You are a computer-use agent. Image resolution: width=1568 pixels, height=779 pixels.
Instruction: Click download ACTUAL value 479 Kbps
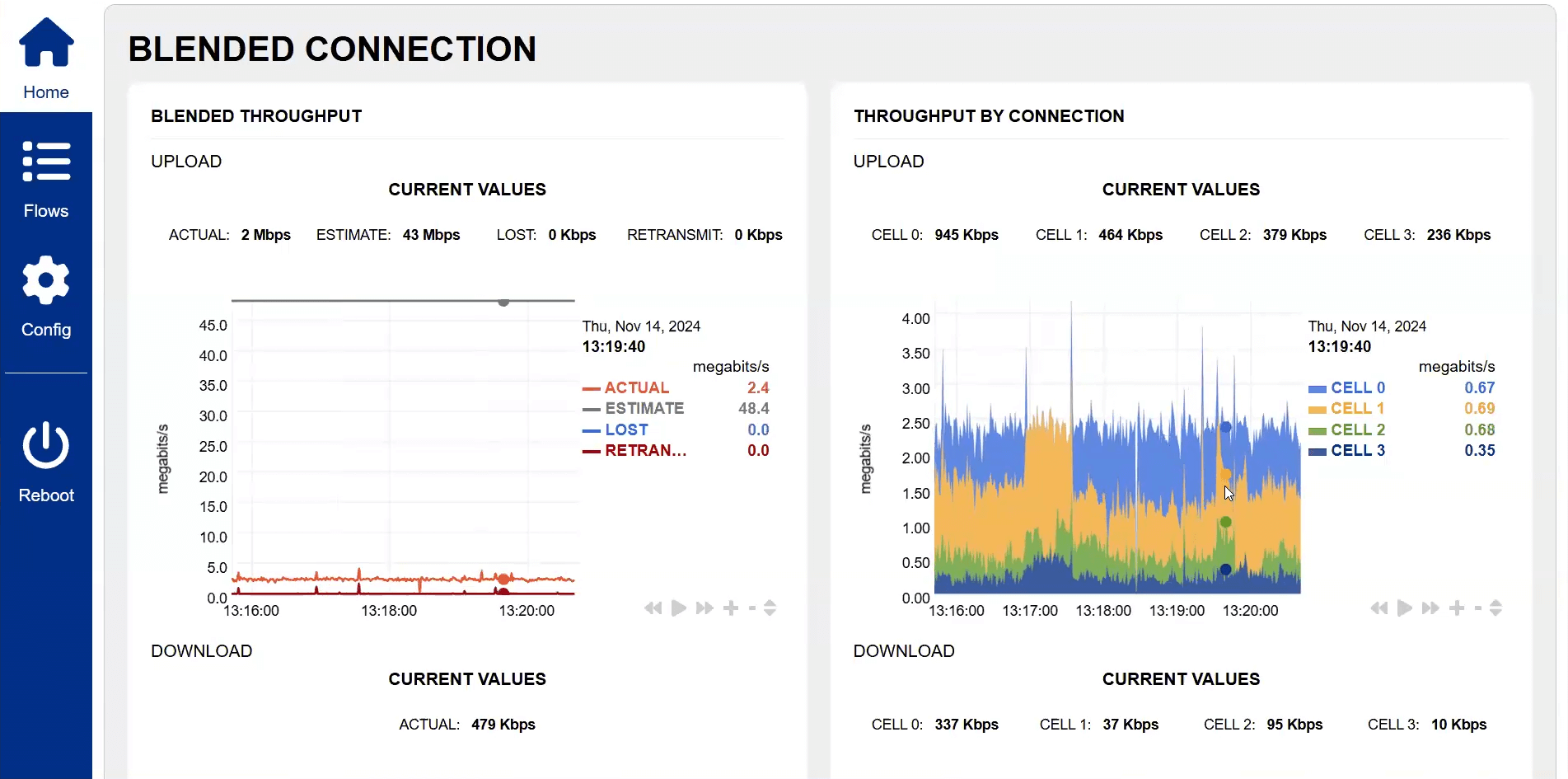coord(503,725)
